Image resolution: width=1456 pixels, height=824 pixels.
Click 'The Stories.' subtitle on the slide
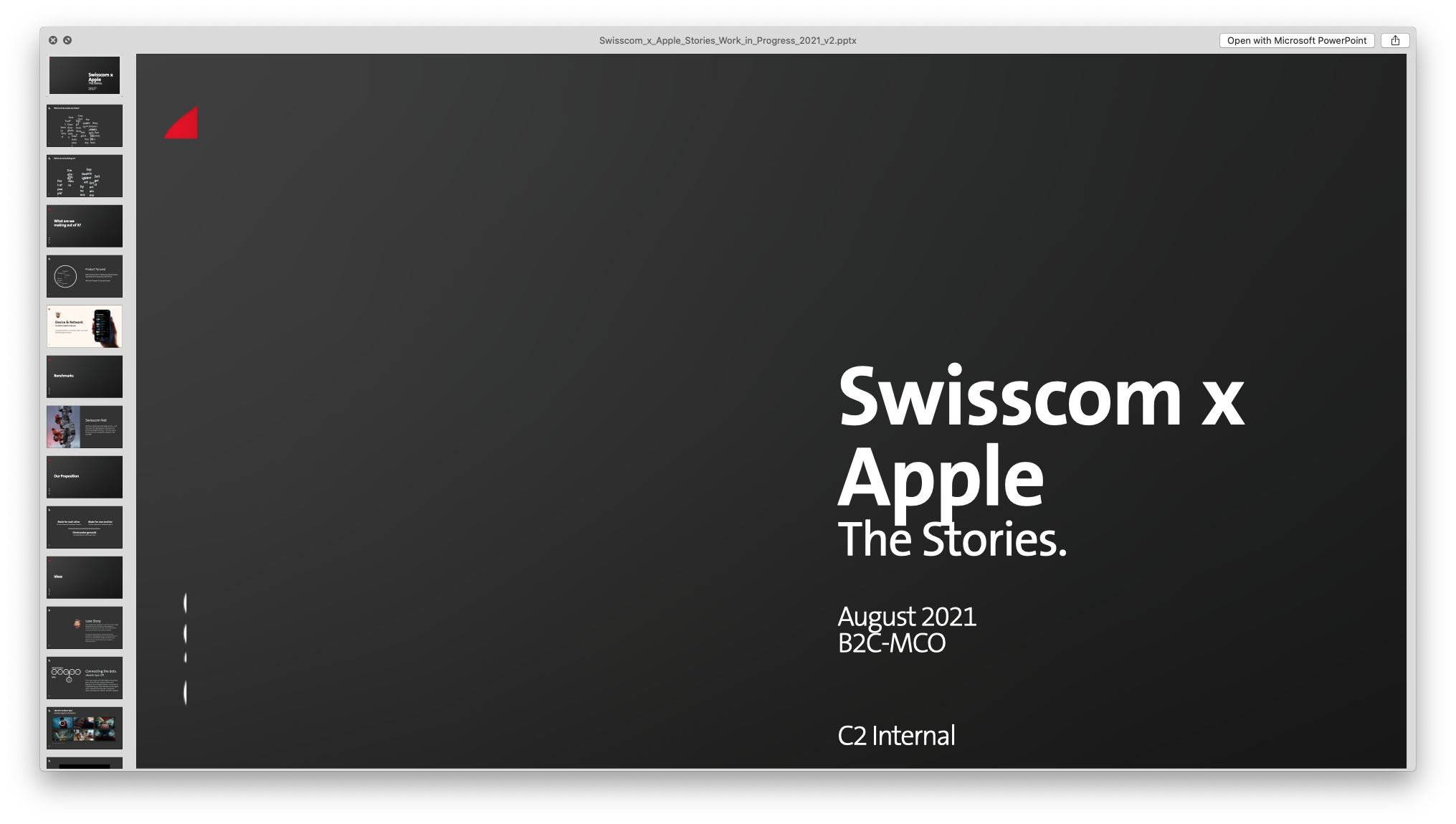point(952,539)
